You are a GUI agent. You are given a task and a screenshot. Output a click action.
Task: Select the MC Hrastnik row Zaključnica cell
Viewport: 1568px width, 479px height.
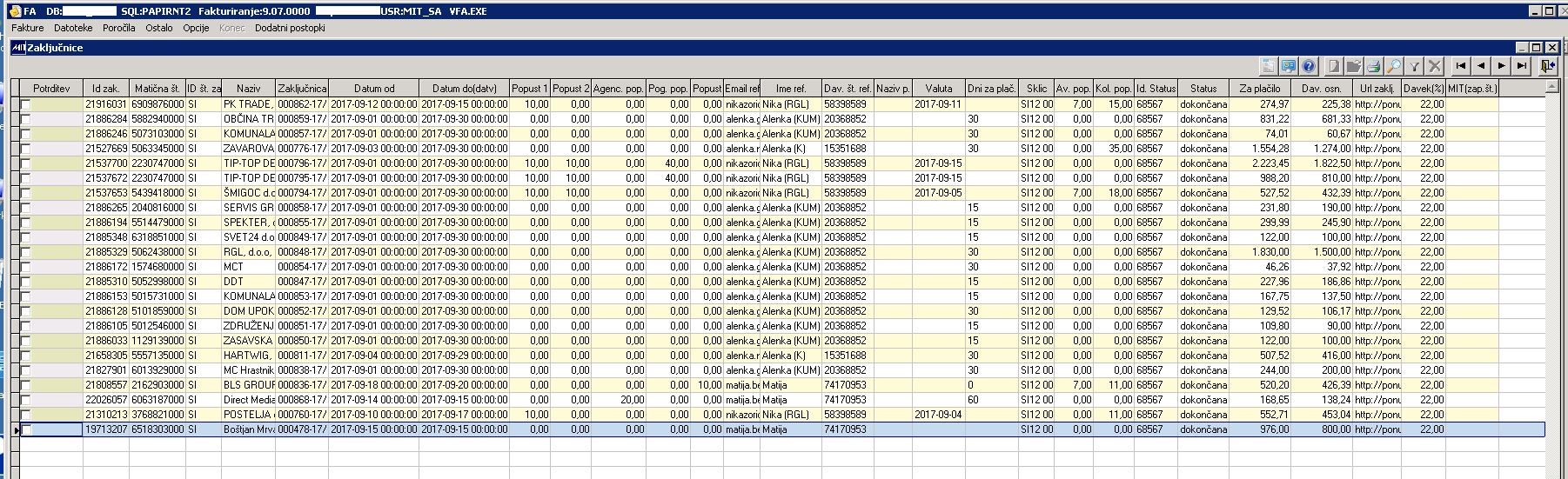[302, 370]
